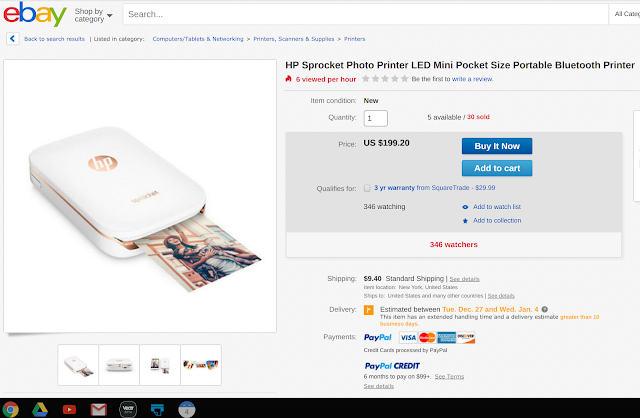Enable the 3 yr SquareTrade warranty checkbox

(x=367, y=188)
